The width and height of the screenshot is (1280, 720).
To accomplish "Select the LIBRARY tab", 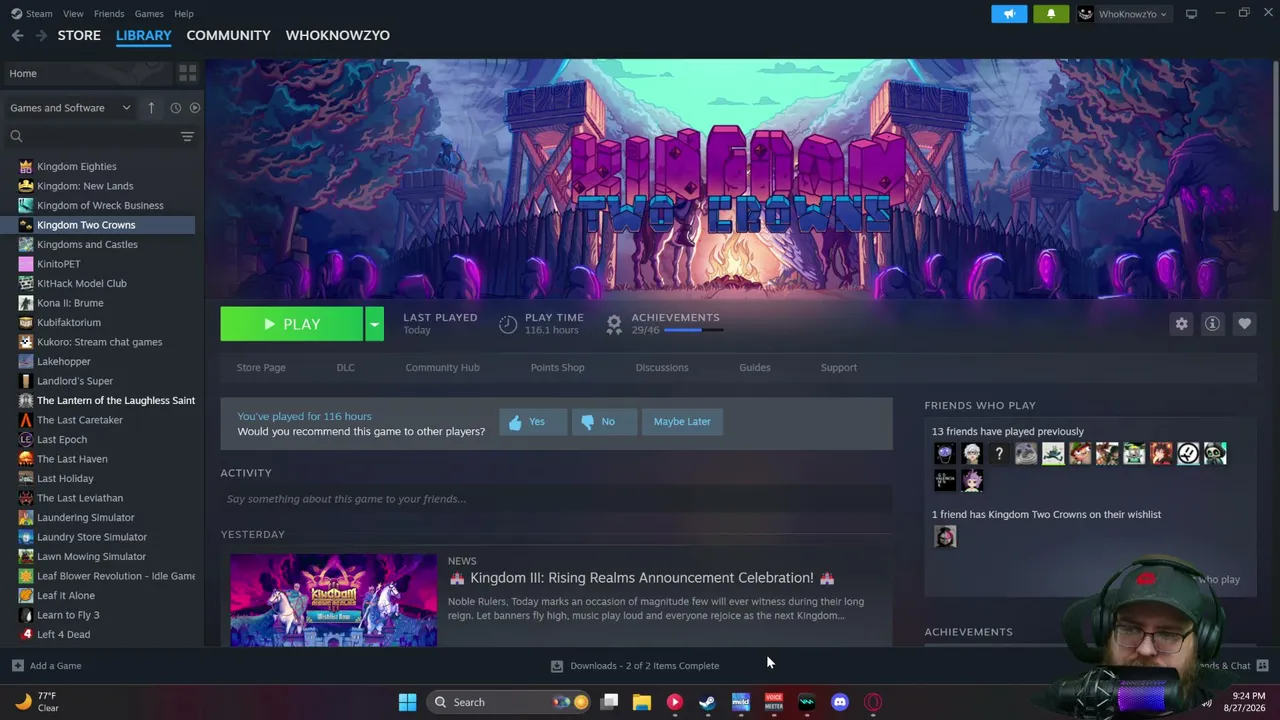I will pos(144,35).
